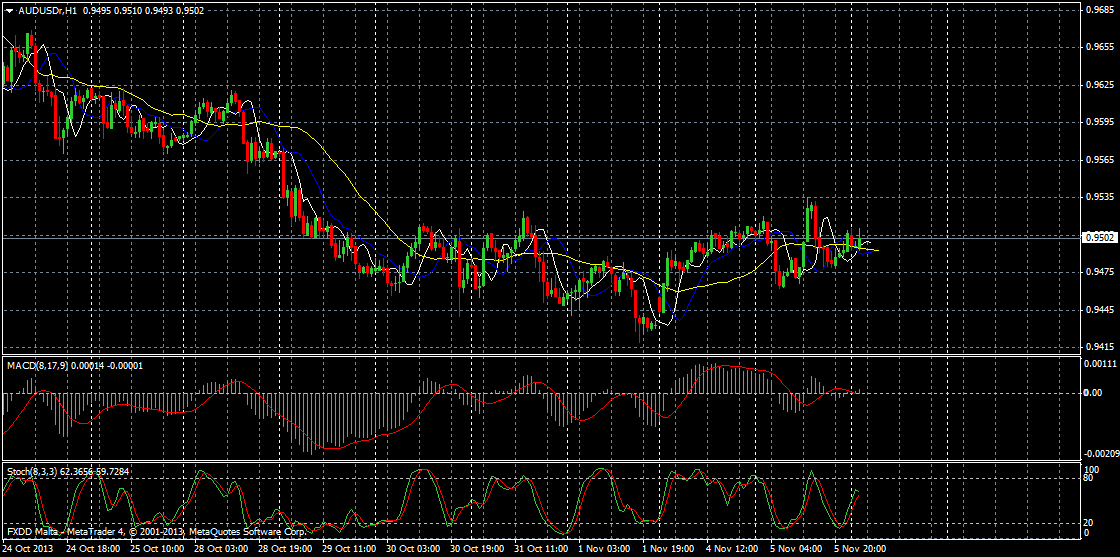The image size is (1120, 557).
Task: Click the 0.9655 price axis label
Action: click(x=1099, y=47)
